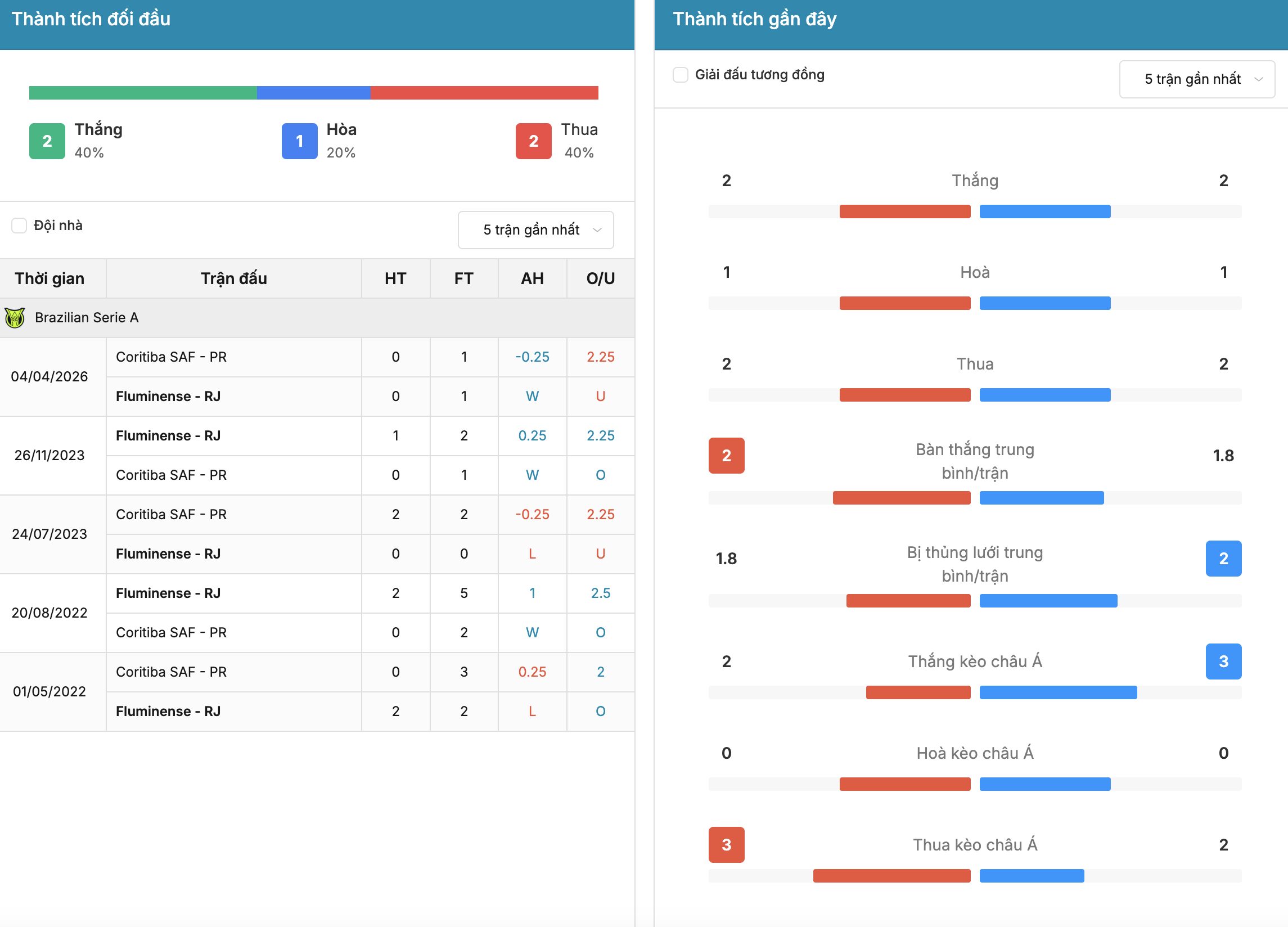
Task: Click the blue draw count badge
Action: pyautogui.click(x=299, y=141)
